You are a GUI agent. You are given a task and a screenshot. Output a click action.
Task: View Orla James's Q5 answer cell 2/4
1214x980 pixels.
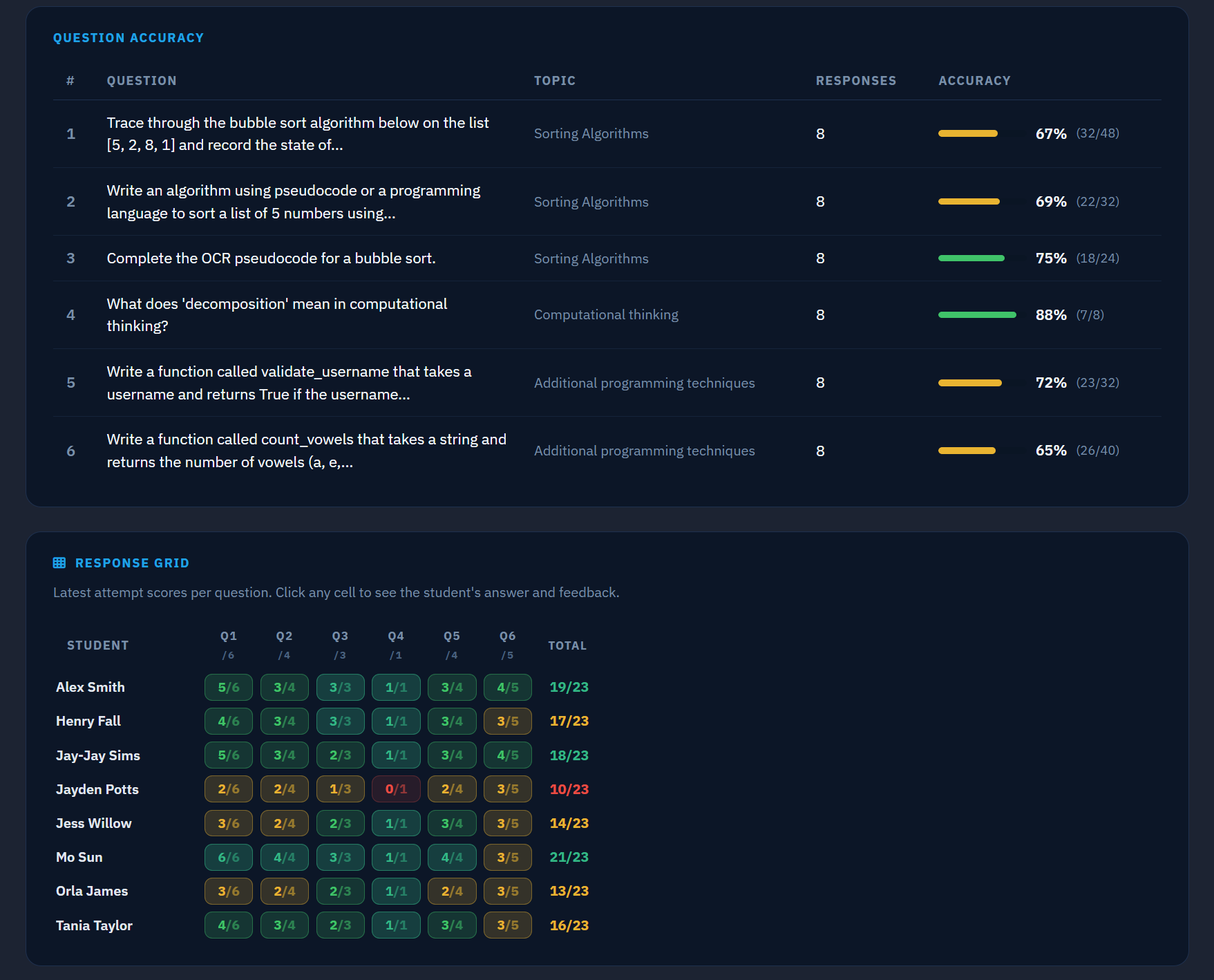451,891
